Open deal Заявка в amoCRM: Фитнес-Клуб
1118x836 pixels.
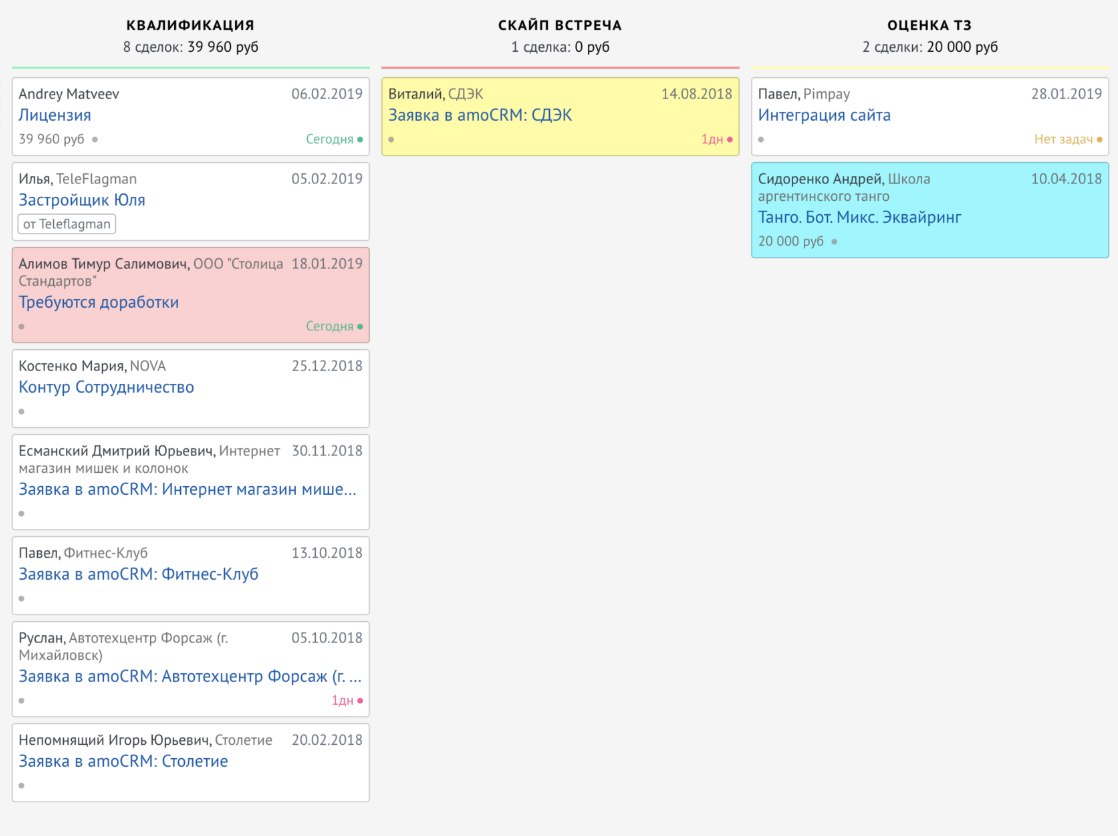(138, 574)
